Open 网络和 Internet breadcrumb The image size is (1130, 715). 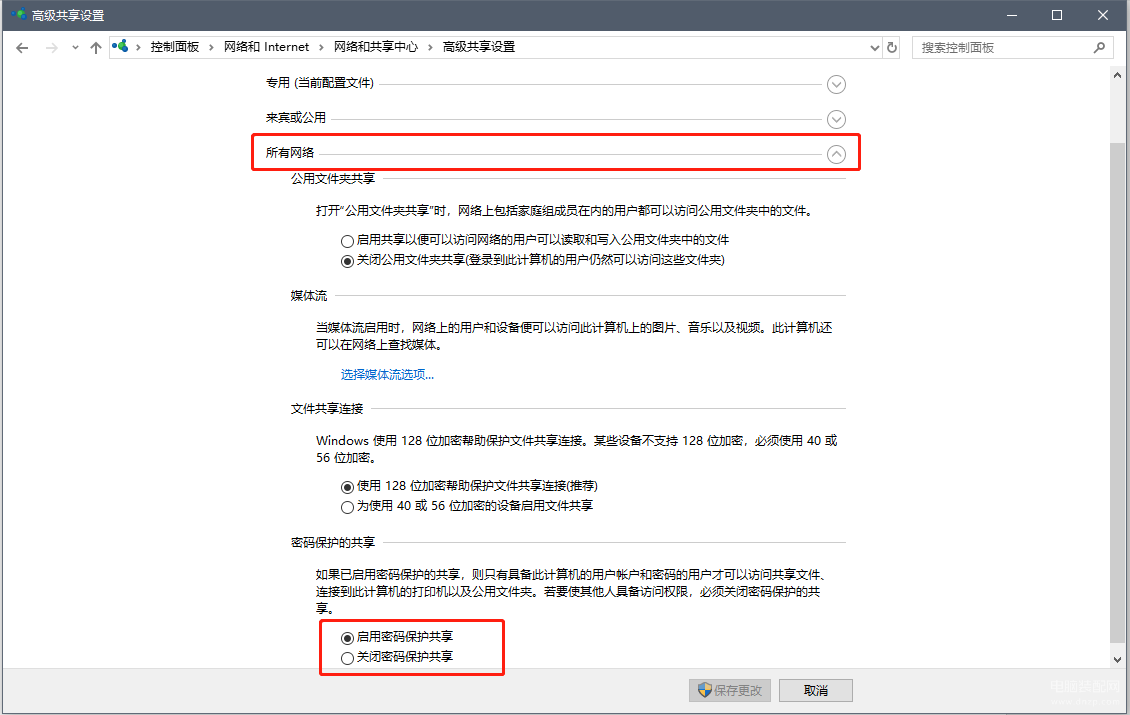[266, 47]
